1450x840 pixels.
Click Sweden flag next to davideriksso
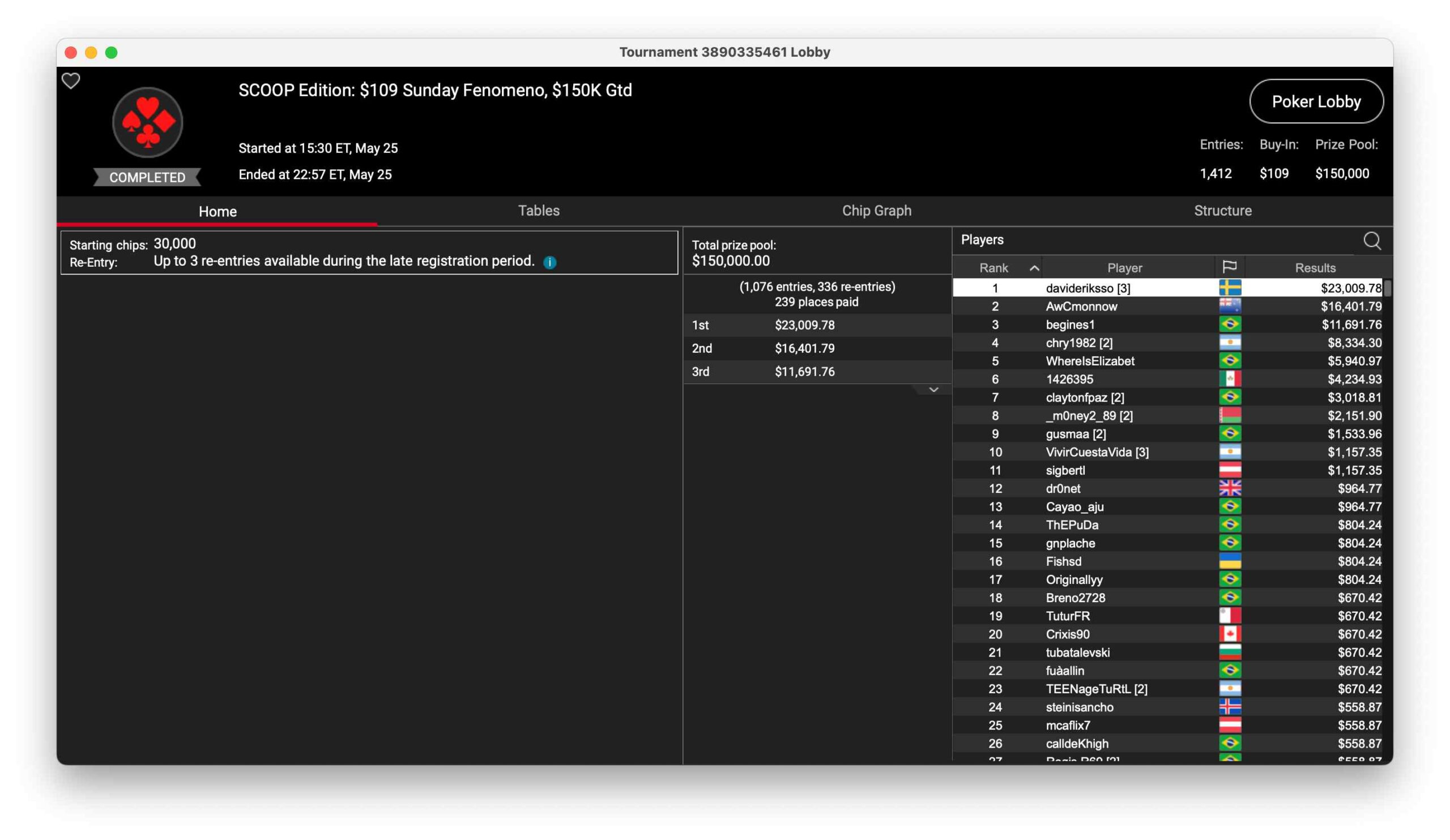(1230, 288)
